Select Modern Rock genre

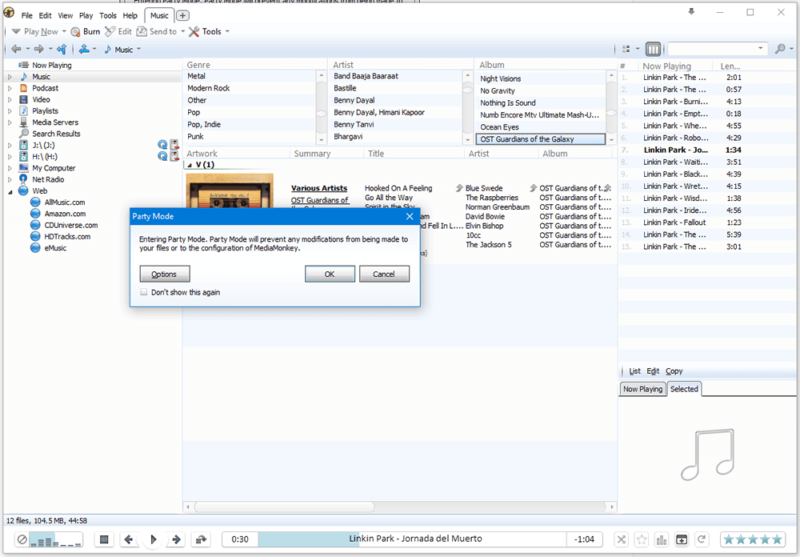point(209,88)
